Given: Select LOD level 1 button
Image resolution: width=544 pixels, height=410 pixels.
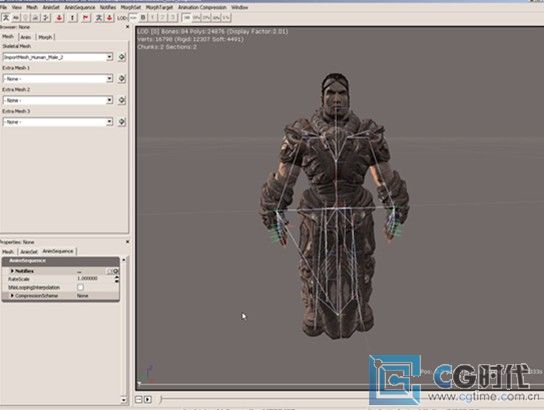Looking at the screenshot, I should tap(153, 17).
